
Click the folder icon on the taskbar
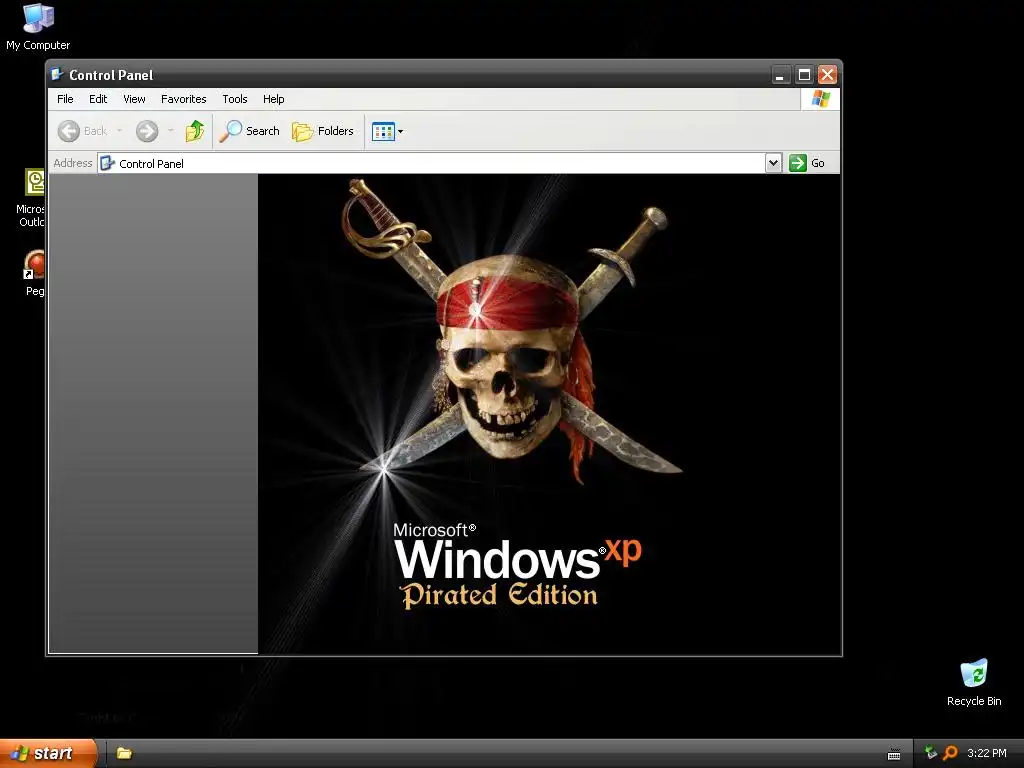coord(124,754)
